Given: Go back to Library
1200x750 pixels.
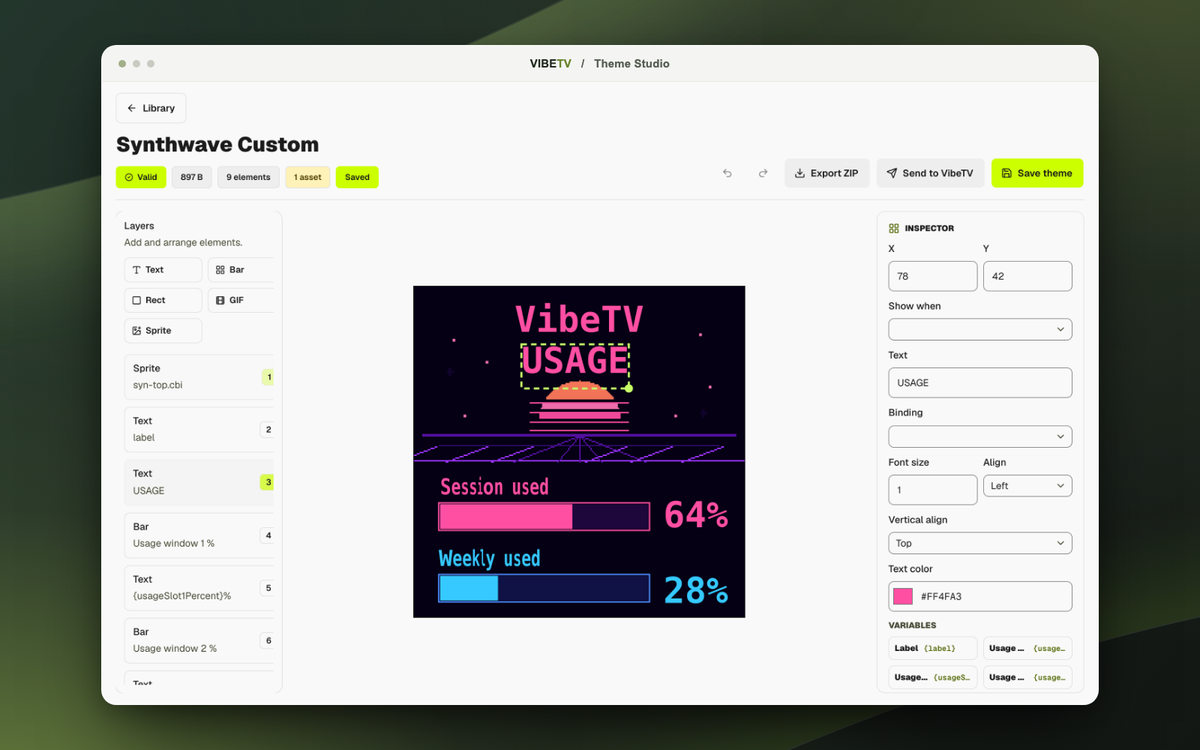Looking at the screenshot, I should coord(151,108).
